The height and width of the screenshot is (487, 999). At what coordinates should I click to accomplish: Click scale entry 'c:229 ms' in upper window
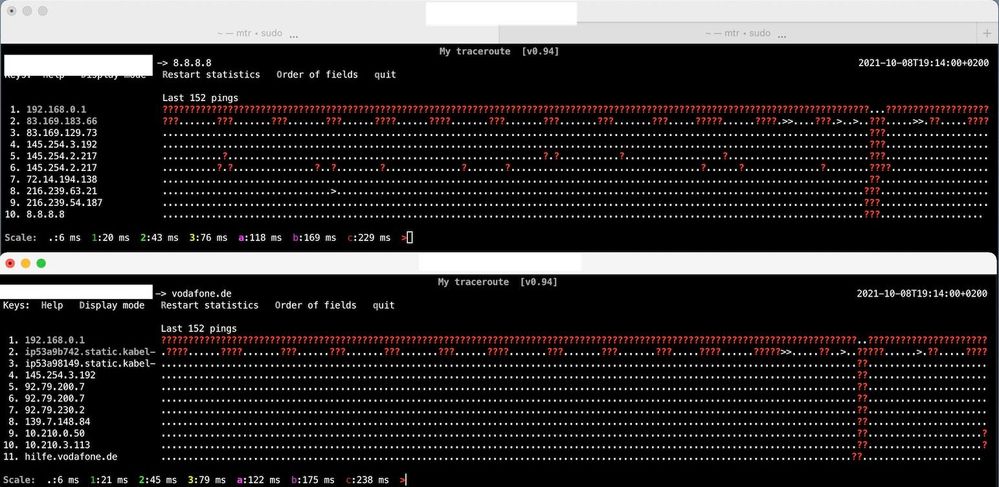[x=369, y=238]
